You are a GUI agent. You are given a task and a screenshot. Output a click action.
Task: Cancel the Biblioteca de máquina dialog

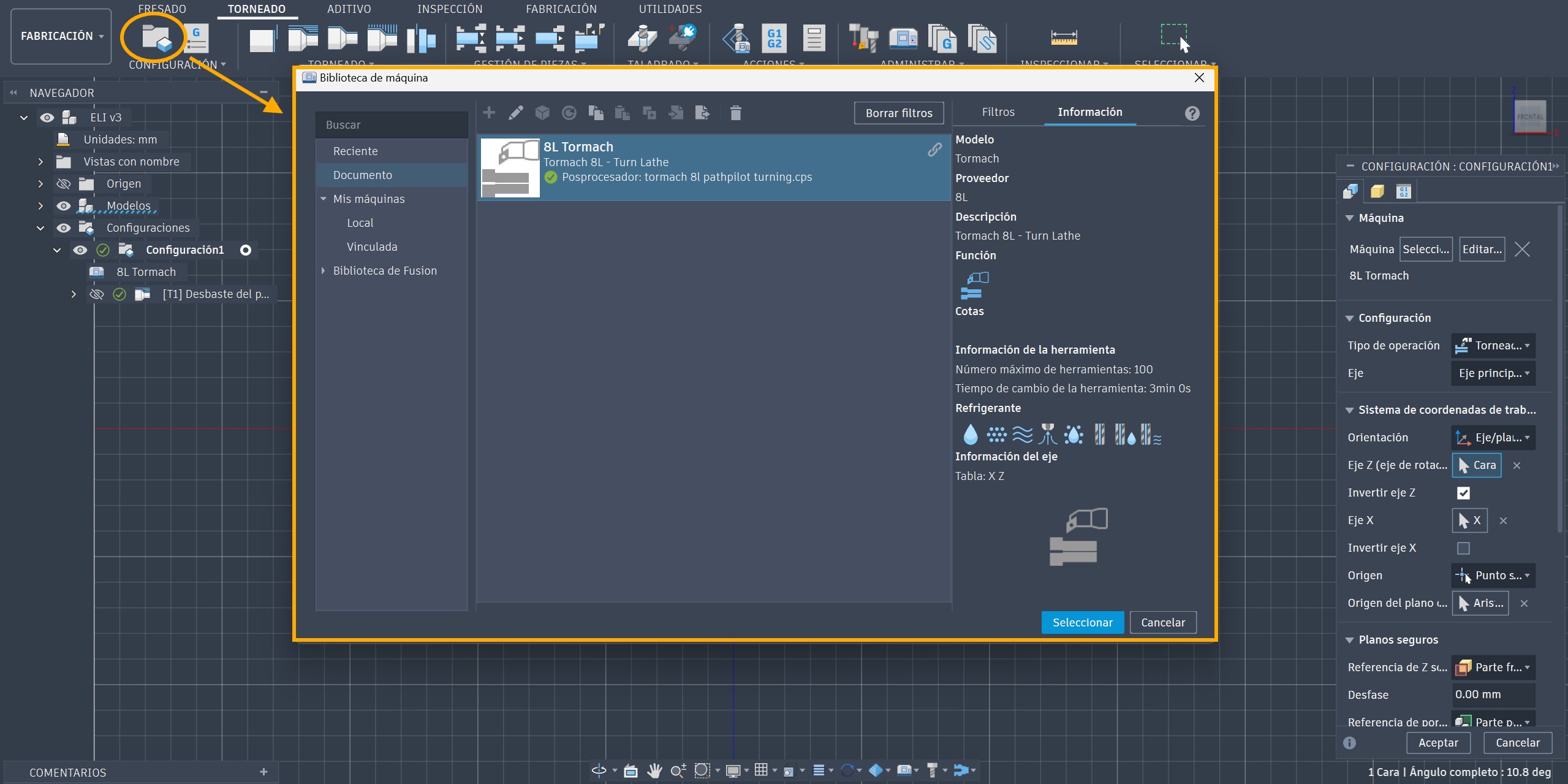click(1163, 622)
